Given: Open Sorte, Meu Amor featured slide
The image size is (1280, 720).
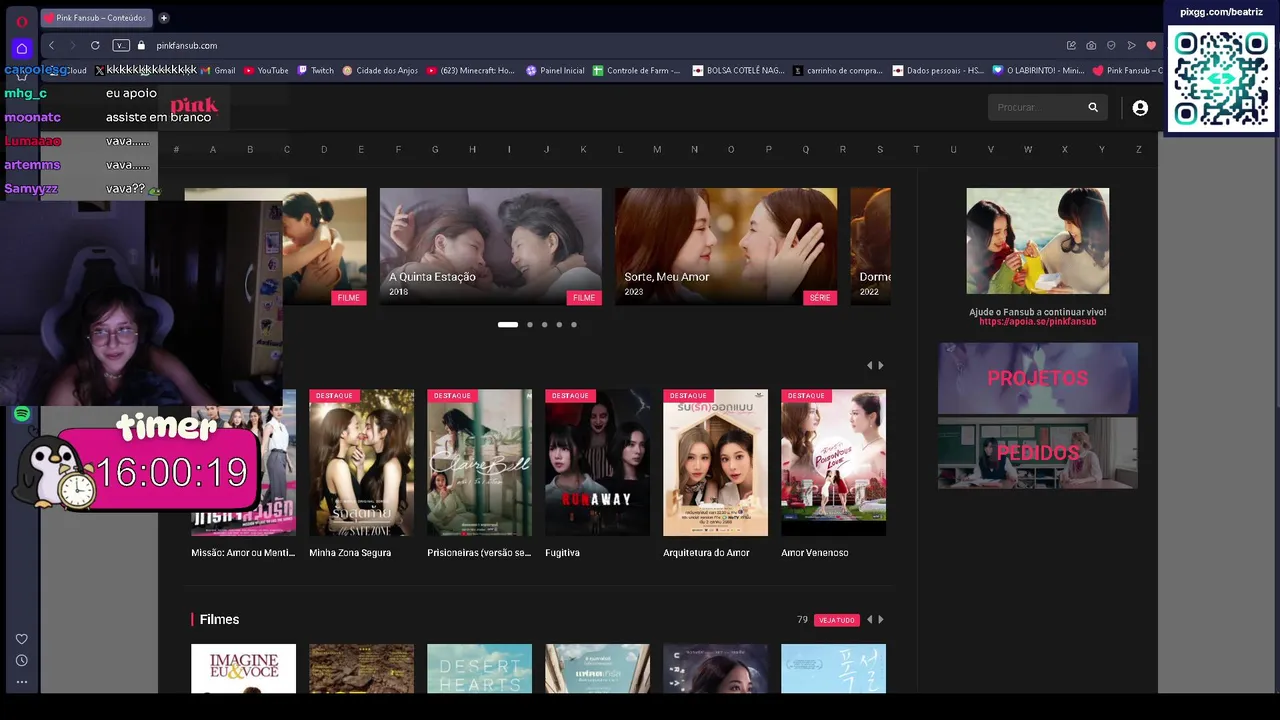Looking at the screenshot, I should [x=726, y=246].
